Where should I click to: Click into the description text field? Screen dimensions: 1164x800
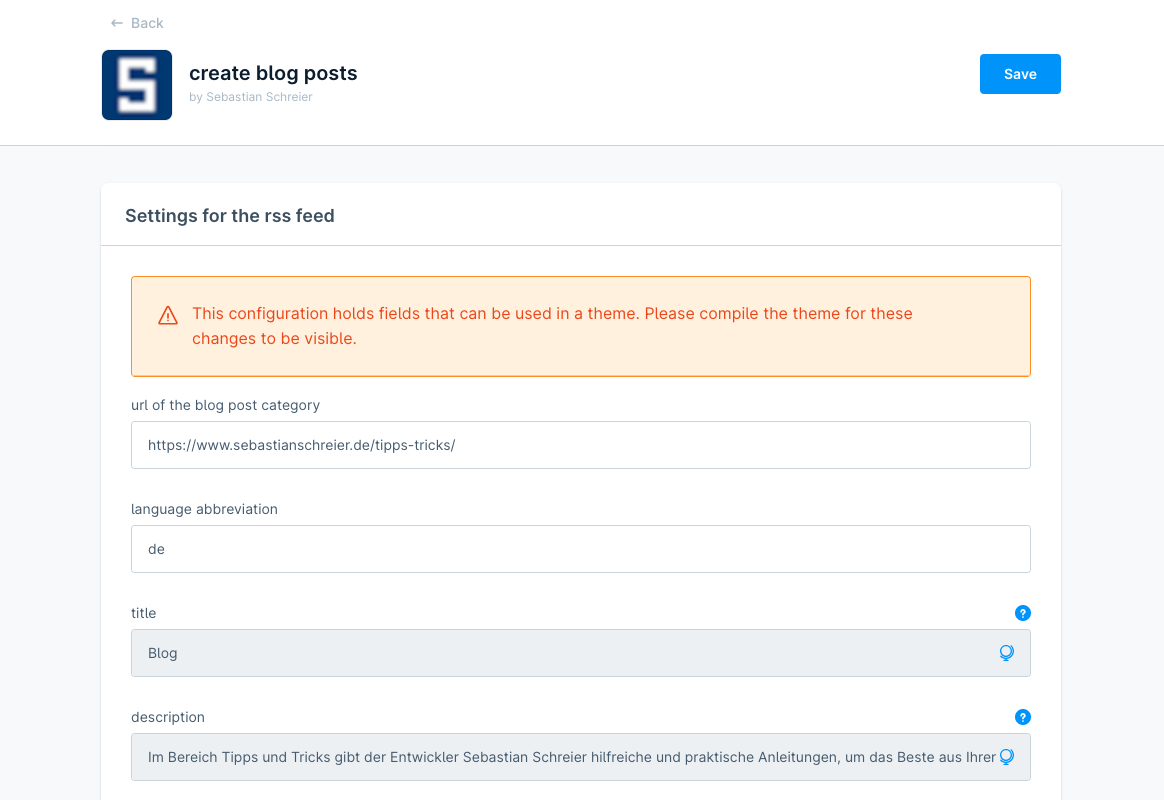pyautogui.click(x=560, y=757)
